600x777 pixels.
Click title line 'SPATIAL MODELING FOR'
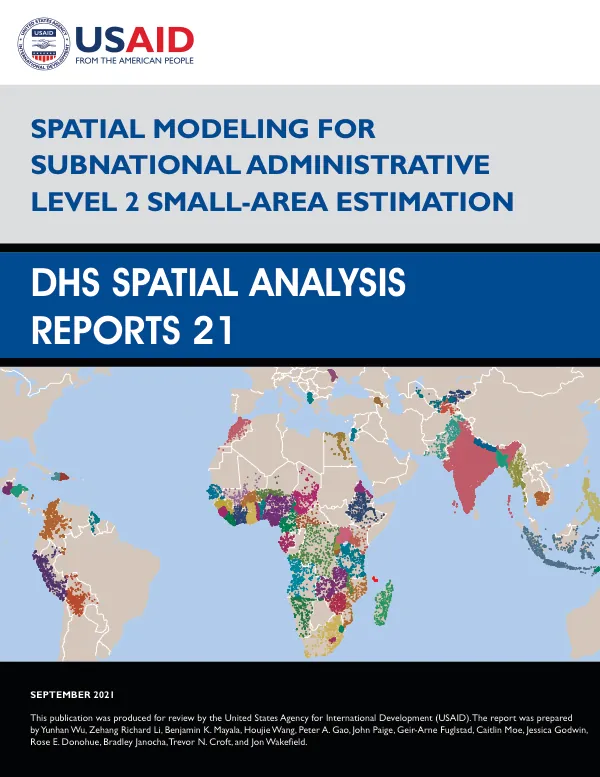[203, 129]
